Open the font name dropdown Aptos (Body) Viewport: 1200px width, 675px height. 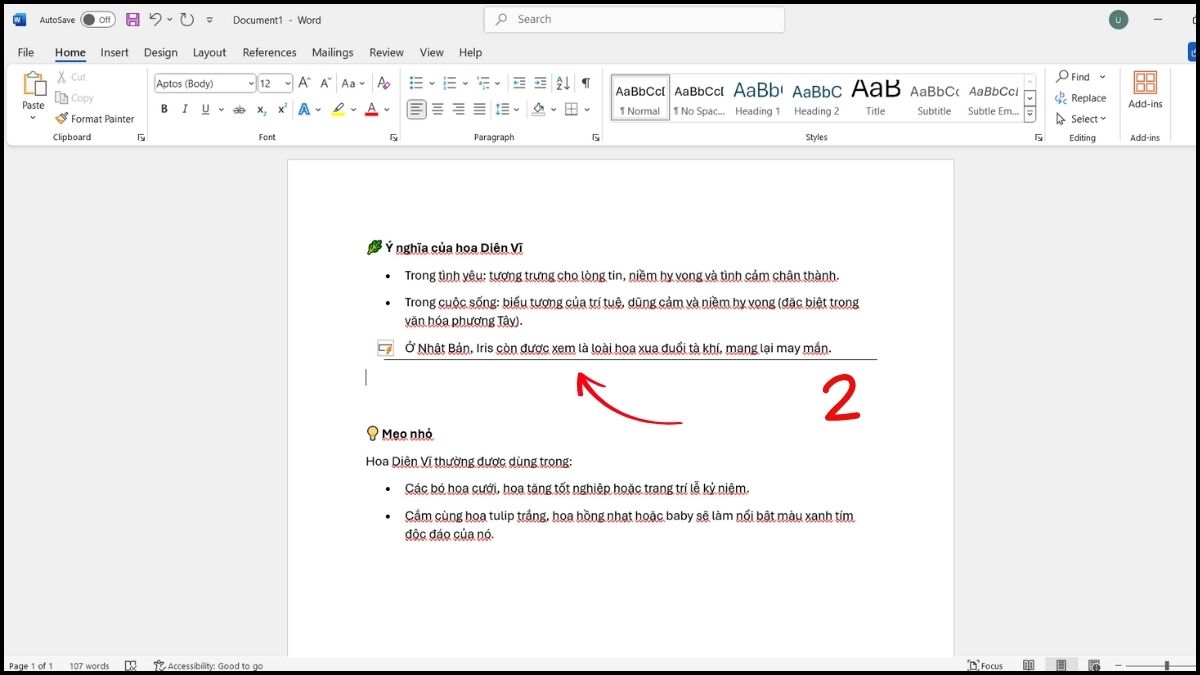pos(205,84)
